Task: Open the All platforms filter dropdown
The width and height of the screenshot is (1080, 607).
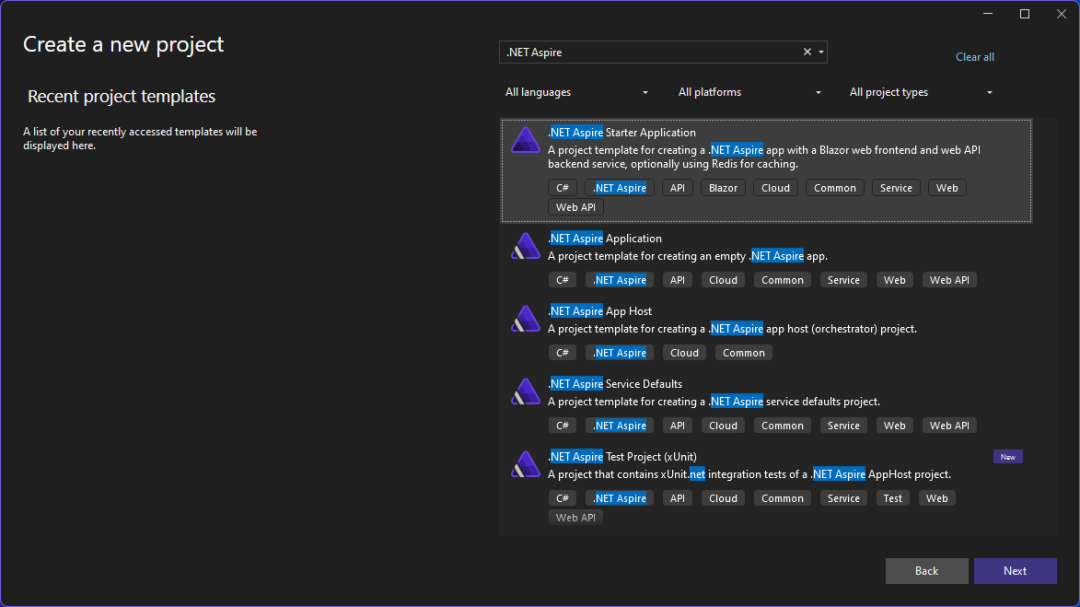Action: 749,92
